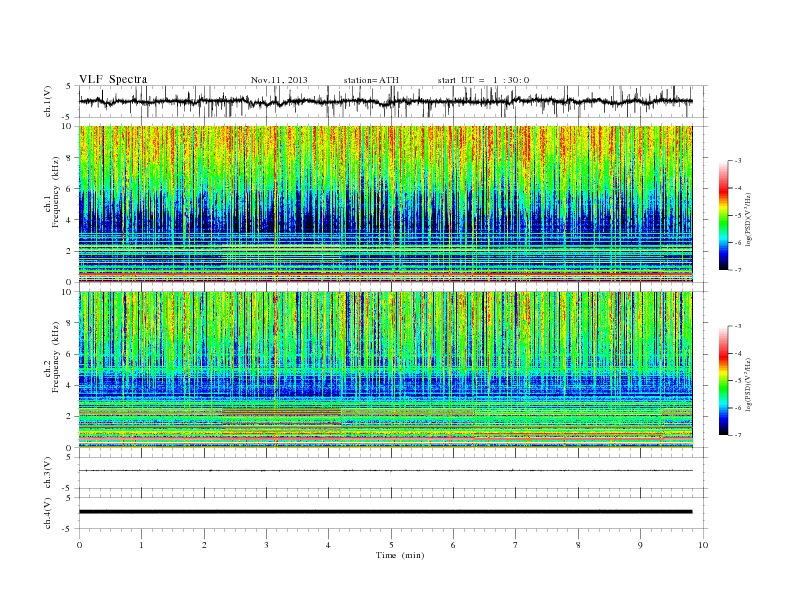Click the "5" tick on the time axis

[x=391, y=545]
